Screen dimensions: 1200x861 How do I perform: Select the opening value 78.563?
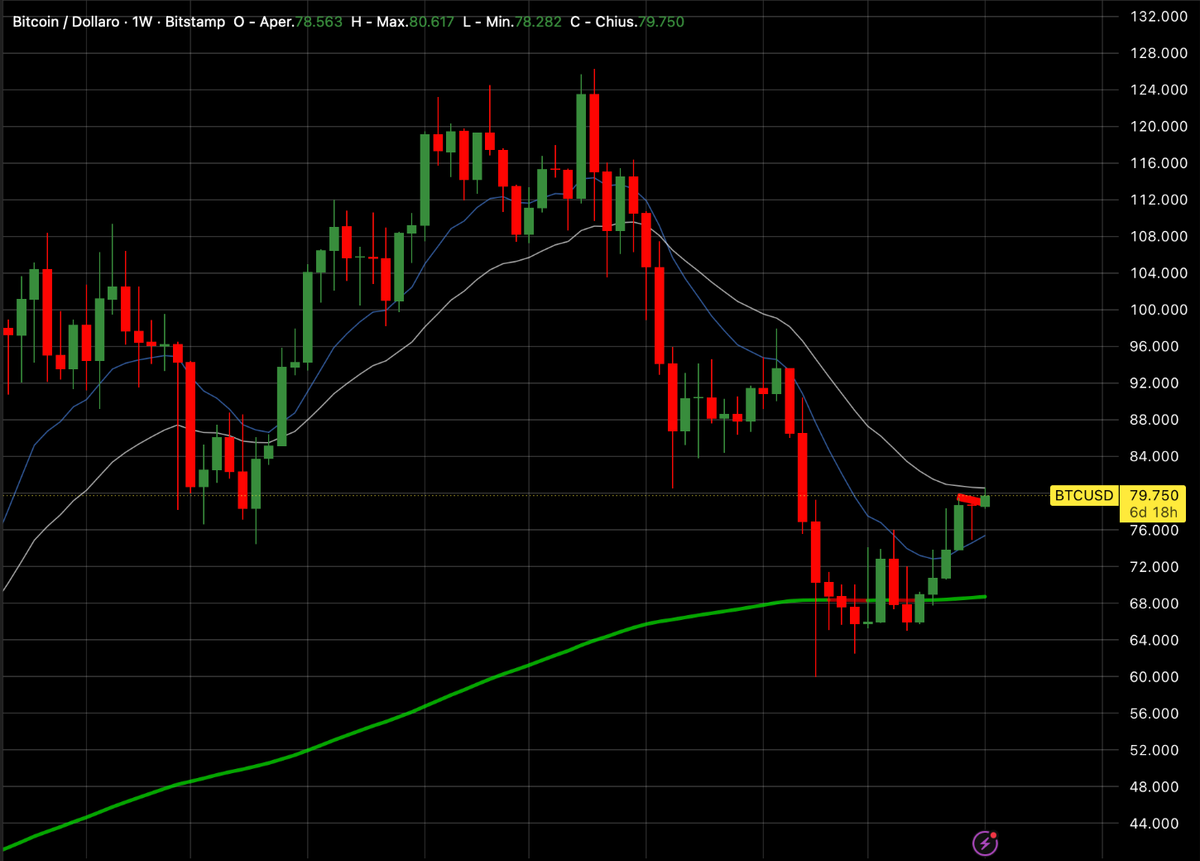(318, 20)
